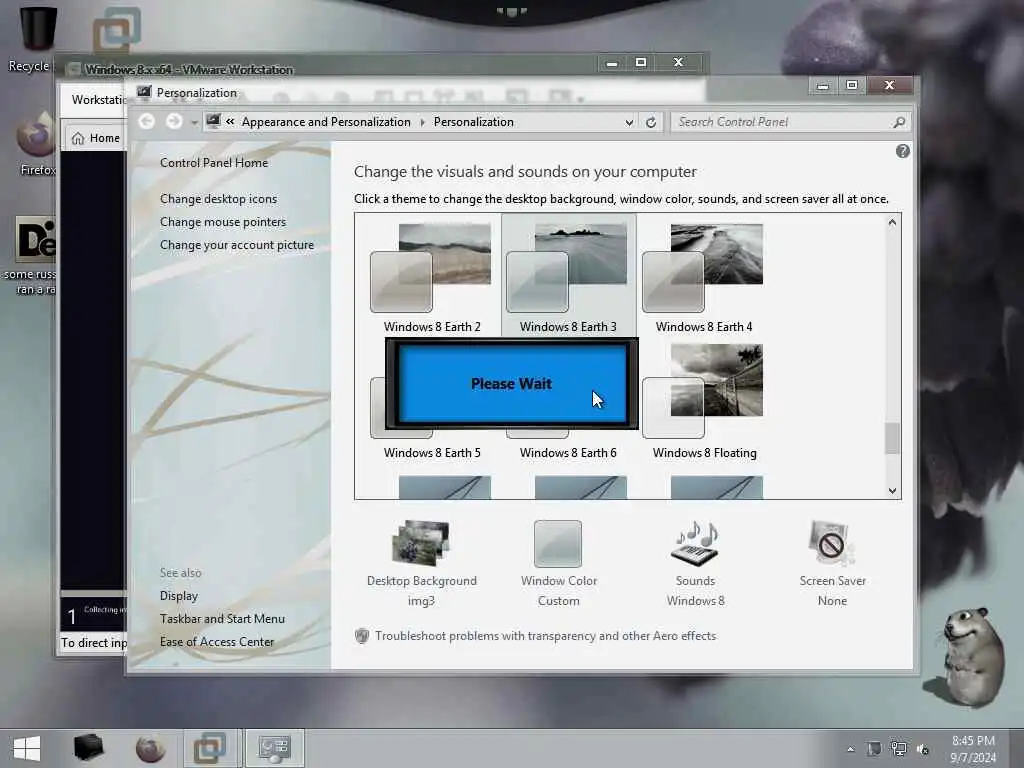The height and width of the screenshot is (768, 1024).
Task: Open the Display link under See also
Action: pyautogui.click(x=178, y=596)
